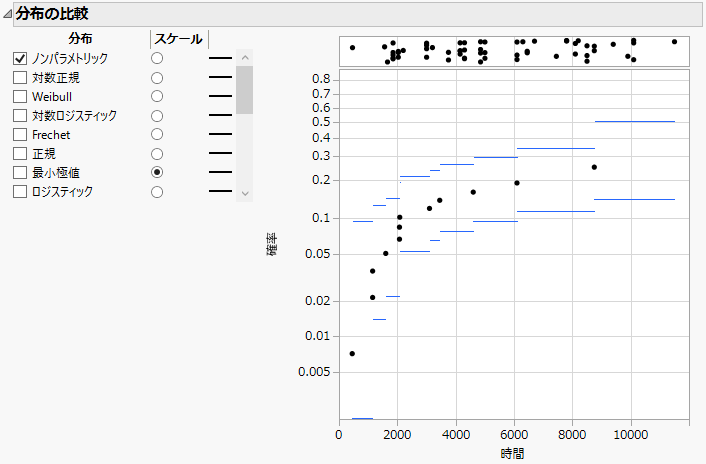706x464 pixels.
Task: Enable the Weibull distribution checkbox
Action: [20, 97]
